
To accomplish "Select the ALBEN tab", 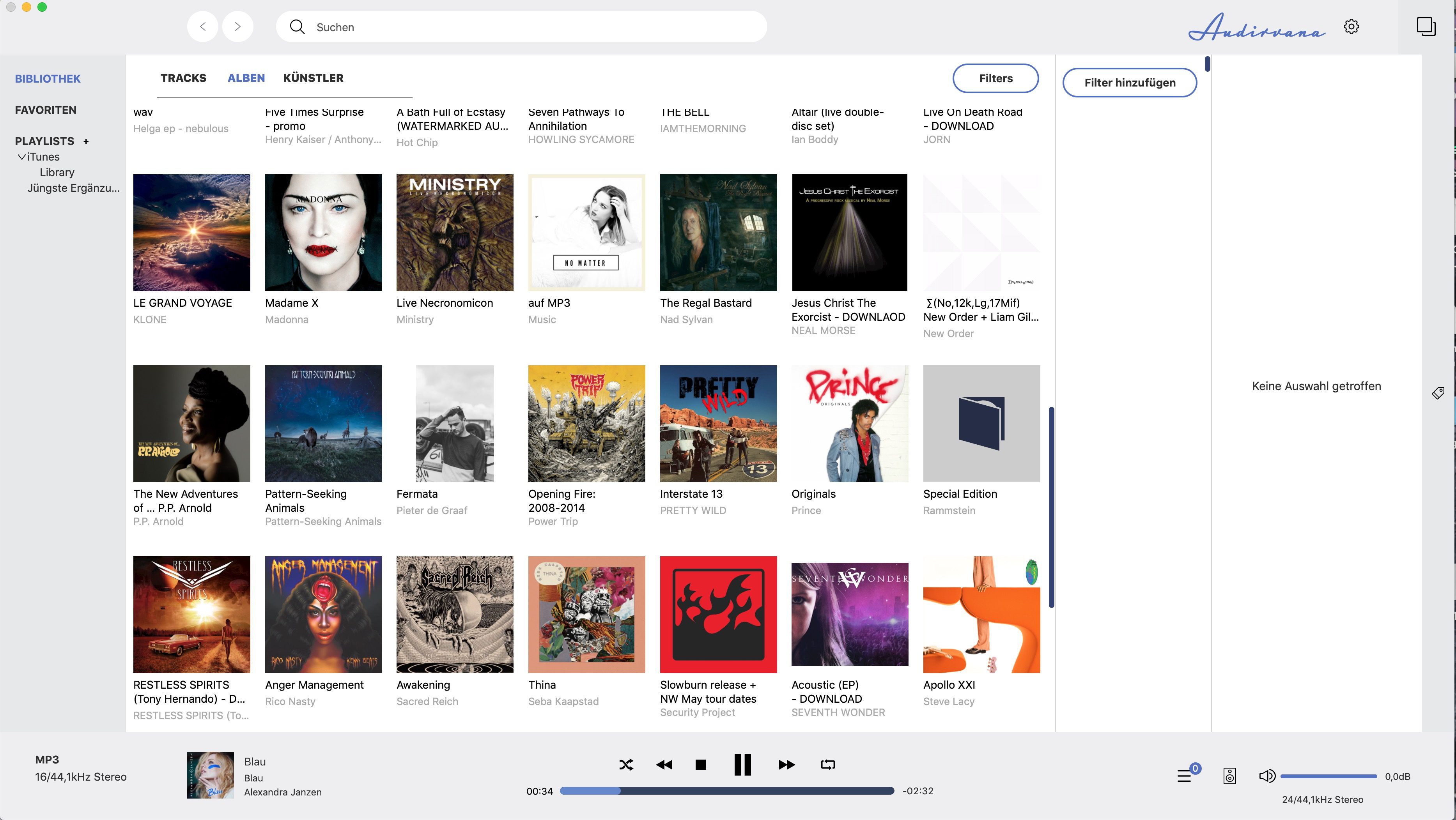I will 246,77.
